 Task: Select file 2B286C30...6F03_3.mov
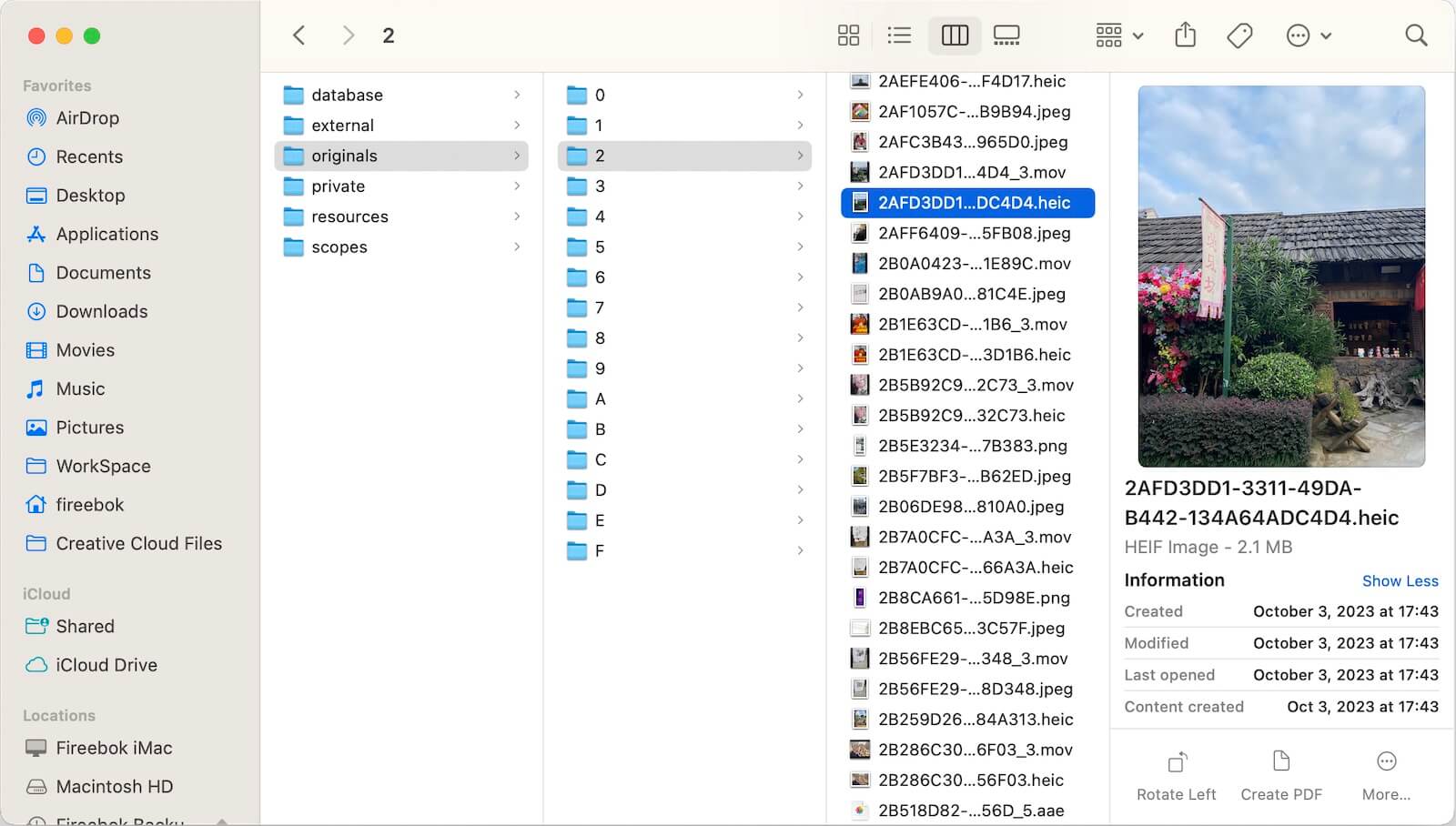click(x=967, y=750)
